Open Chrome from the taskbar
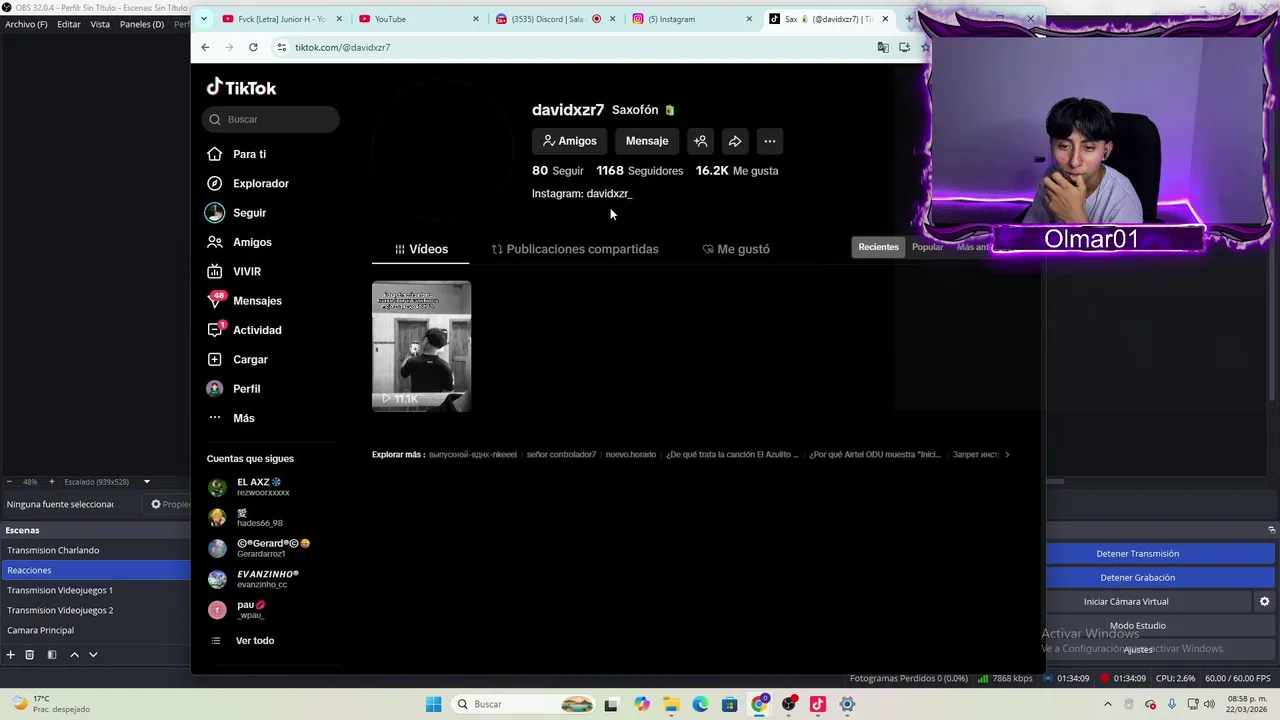 (759, 704)
